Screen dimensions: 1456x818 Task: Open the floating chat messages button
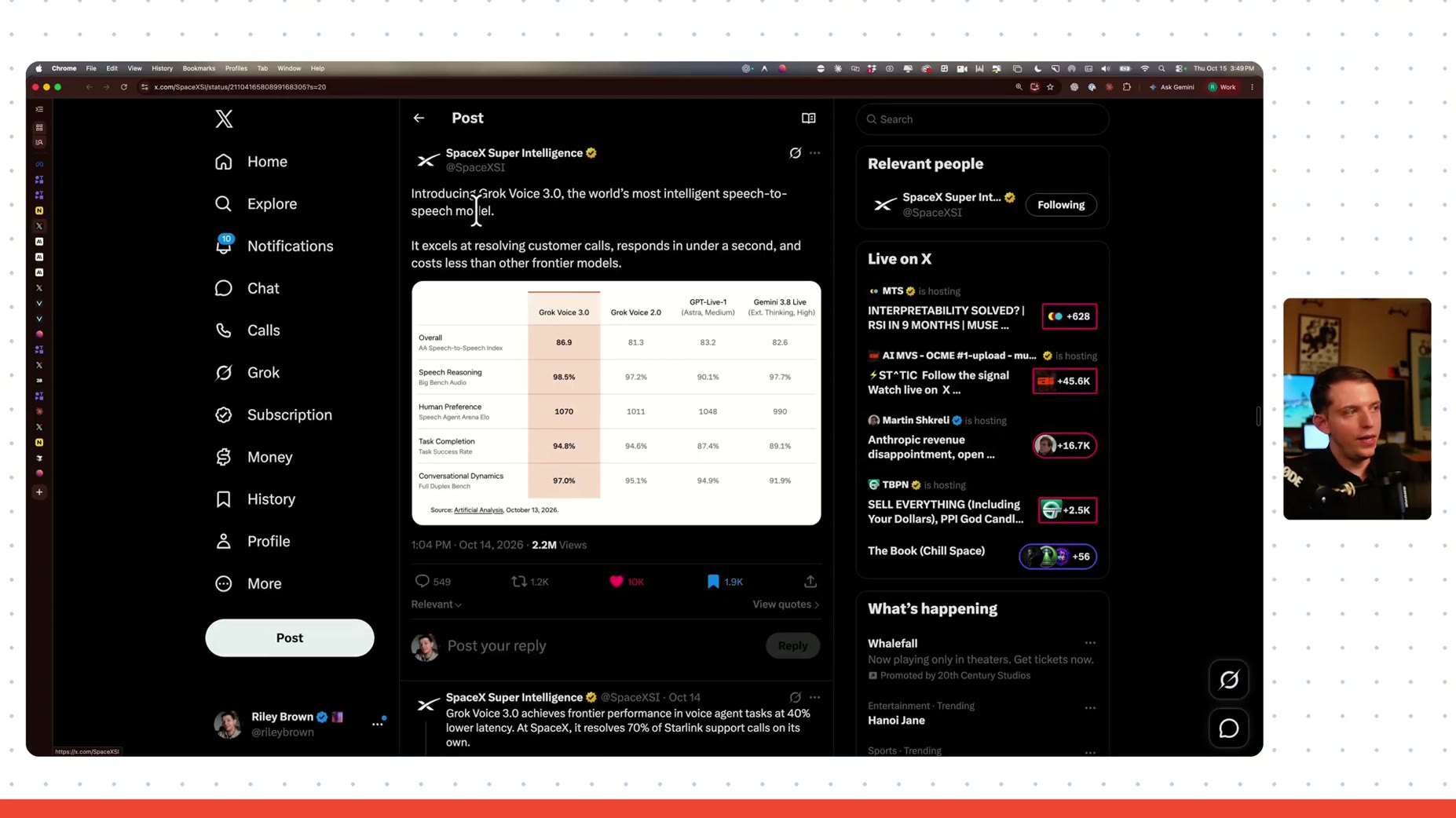coord(1228,729)
